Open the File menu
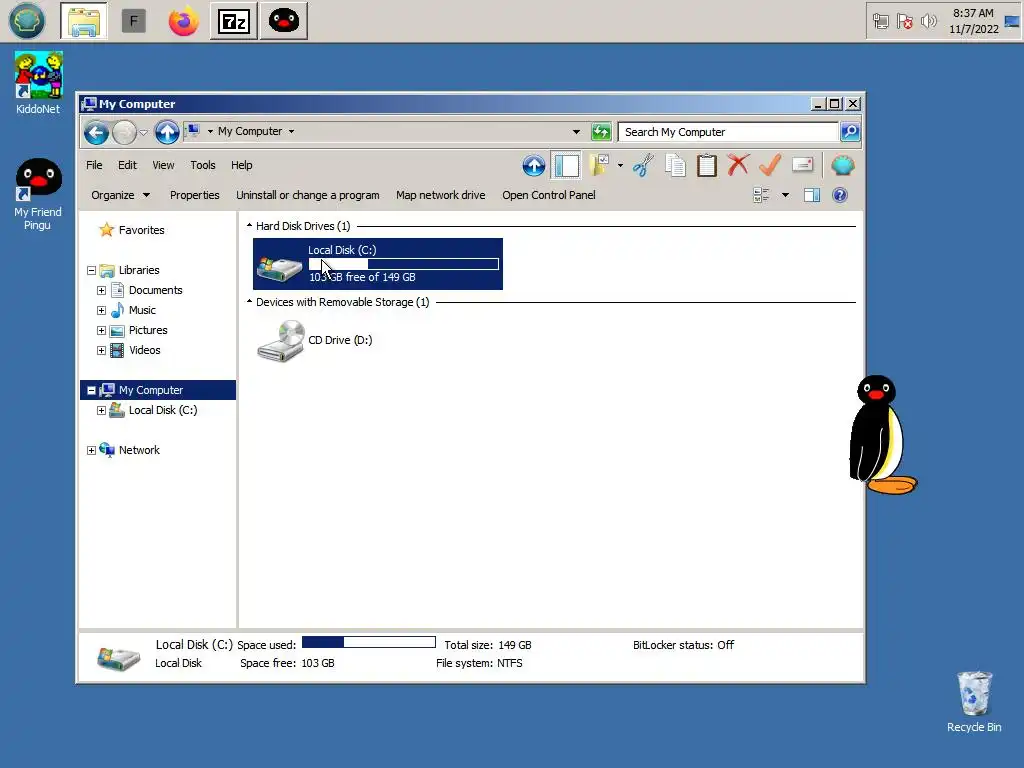Viewport: 1024px width, 768px height. click(x=94, y=165)
